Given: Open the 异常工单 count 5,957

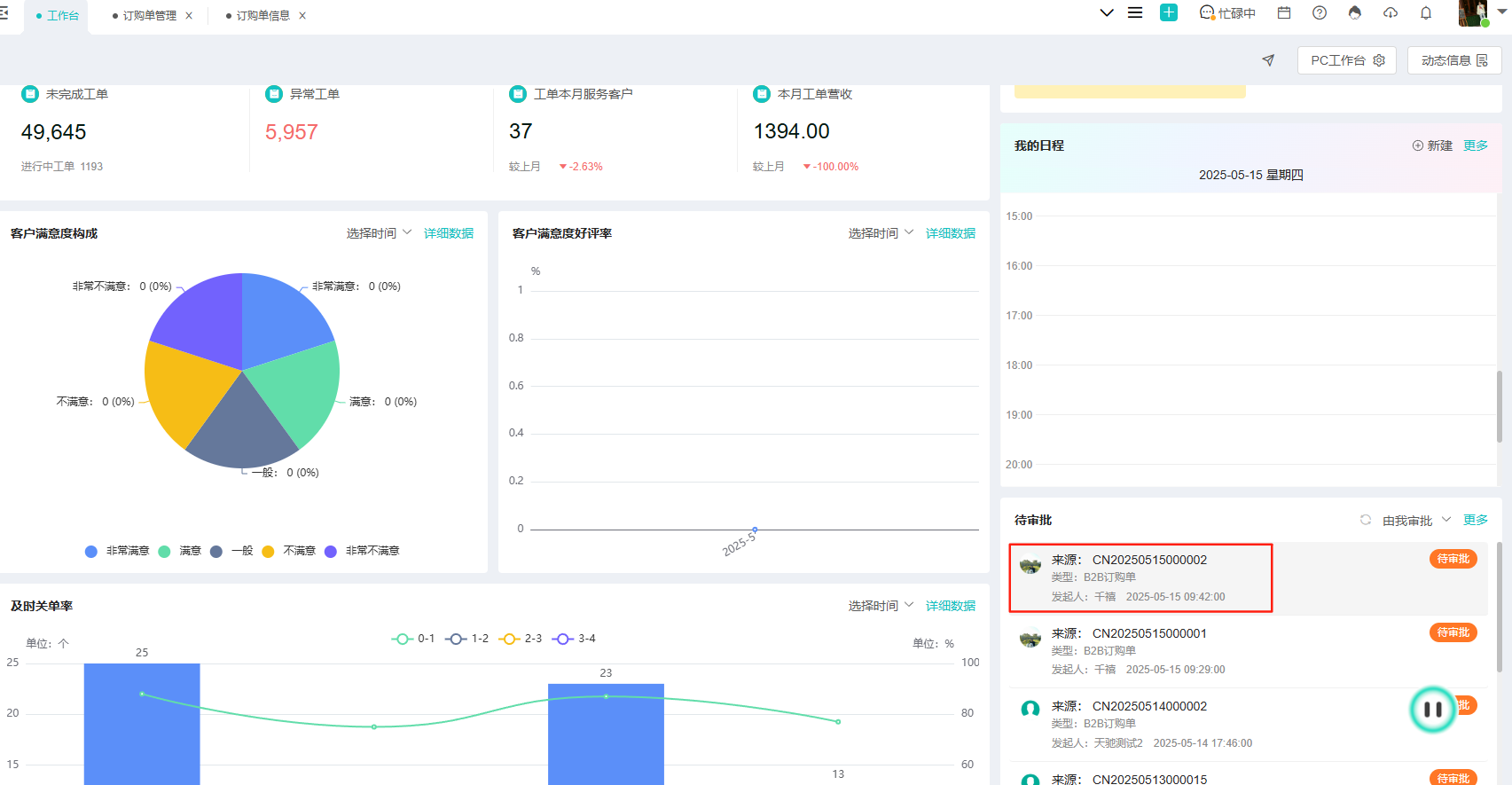Looking at the screenshot, I should tap(292, 132).
